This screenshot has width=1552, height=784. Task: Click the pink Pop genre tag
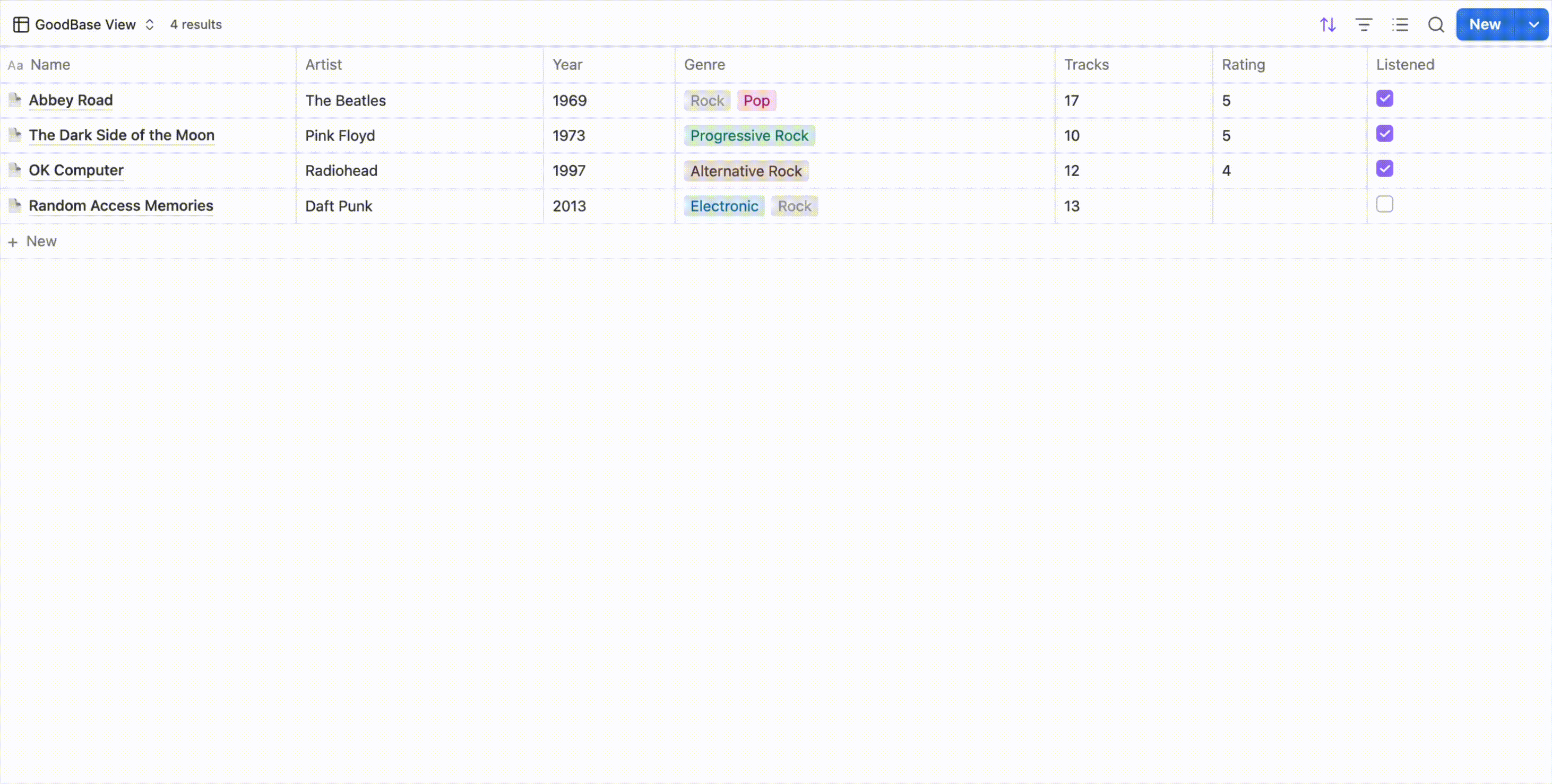click(757, 101)
